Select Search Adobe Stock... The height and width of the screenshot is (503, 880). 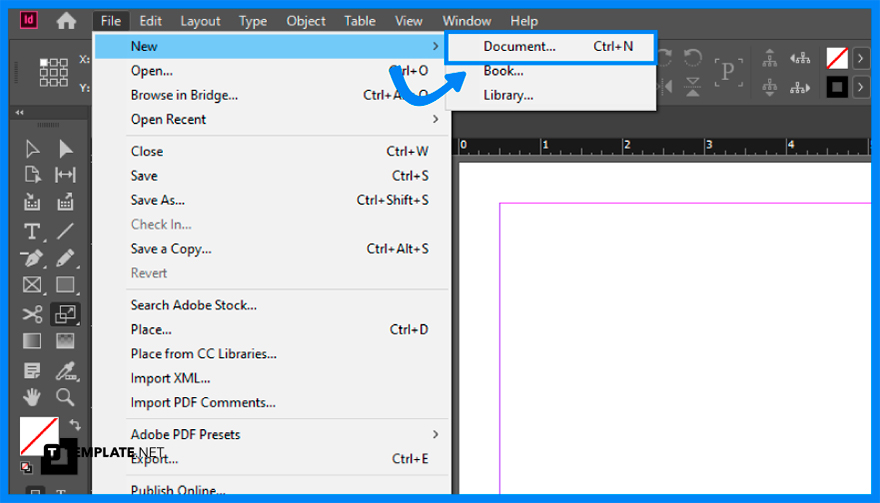273,305
